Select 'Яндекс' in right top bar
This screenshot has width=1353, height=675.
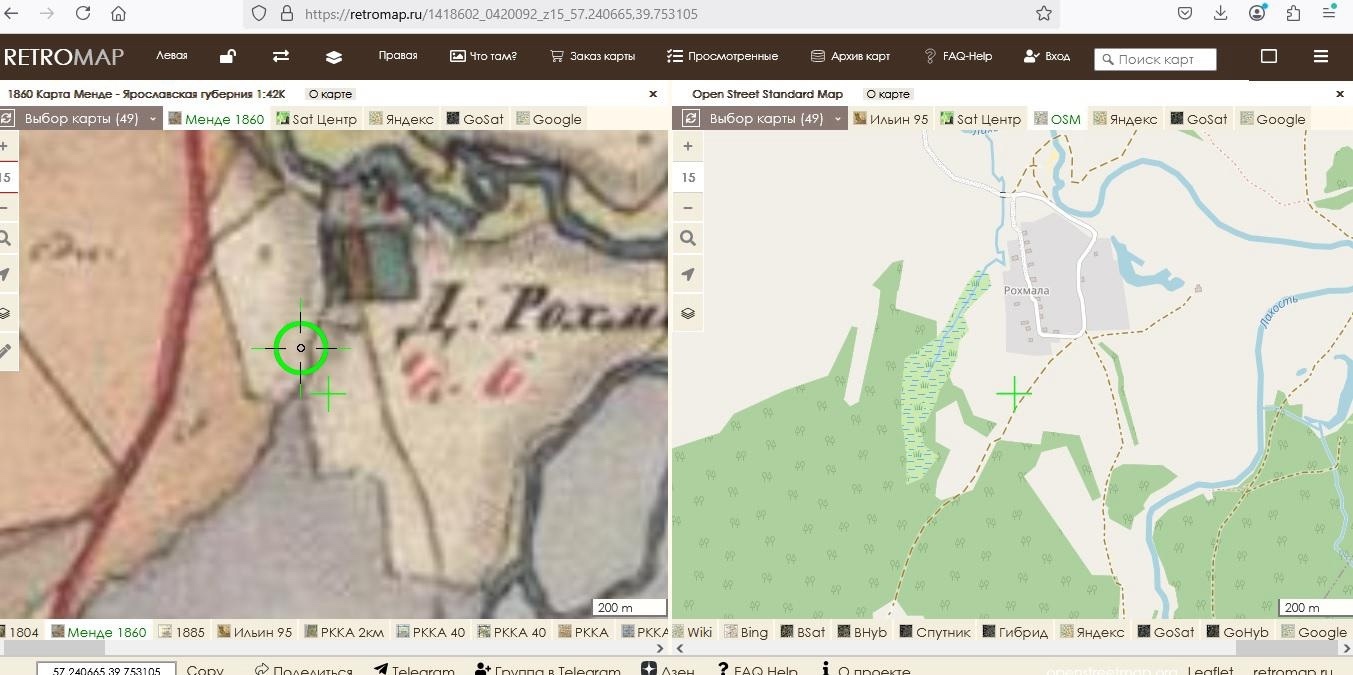point(1125,119)
